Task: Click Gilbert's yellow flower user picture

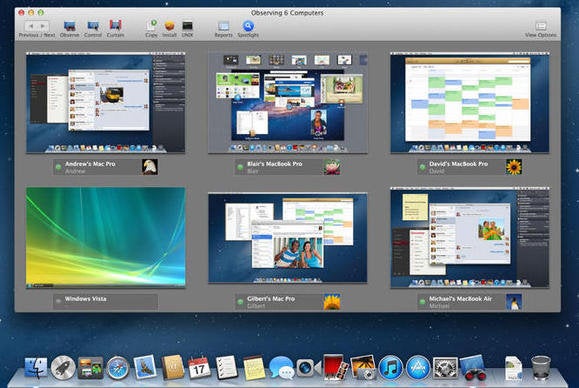Action: [x=332, y=302]
